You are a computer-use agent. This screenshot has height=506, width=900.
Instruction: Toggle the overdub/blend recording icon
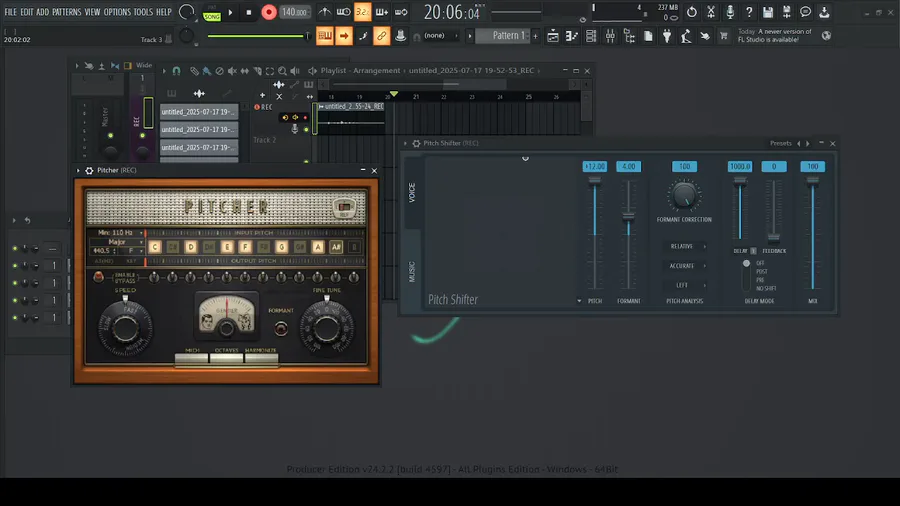(382, 12)
